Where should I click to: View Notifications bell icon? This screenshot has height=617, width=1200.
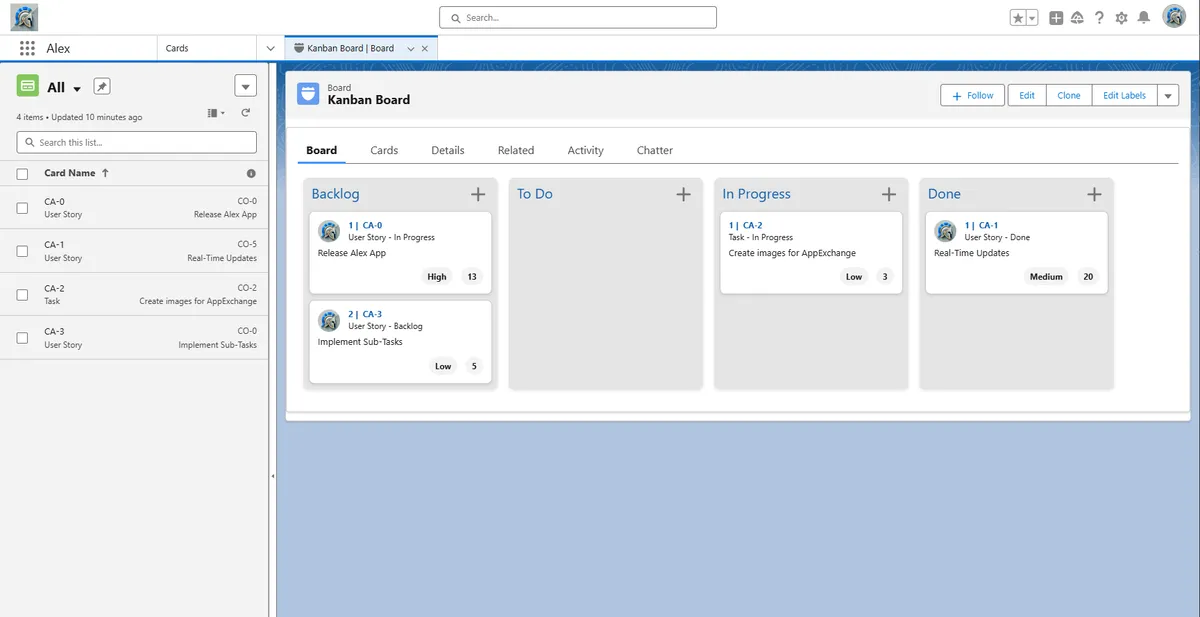(1143, 18)
